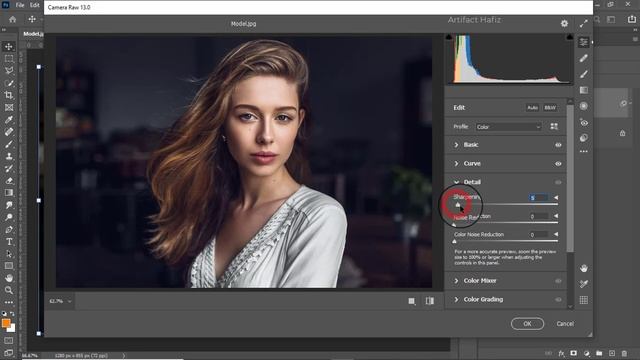Toggle shadow clipping warning in histogram
640x360 pixels.
click(449, 37)
